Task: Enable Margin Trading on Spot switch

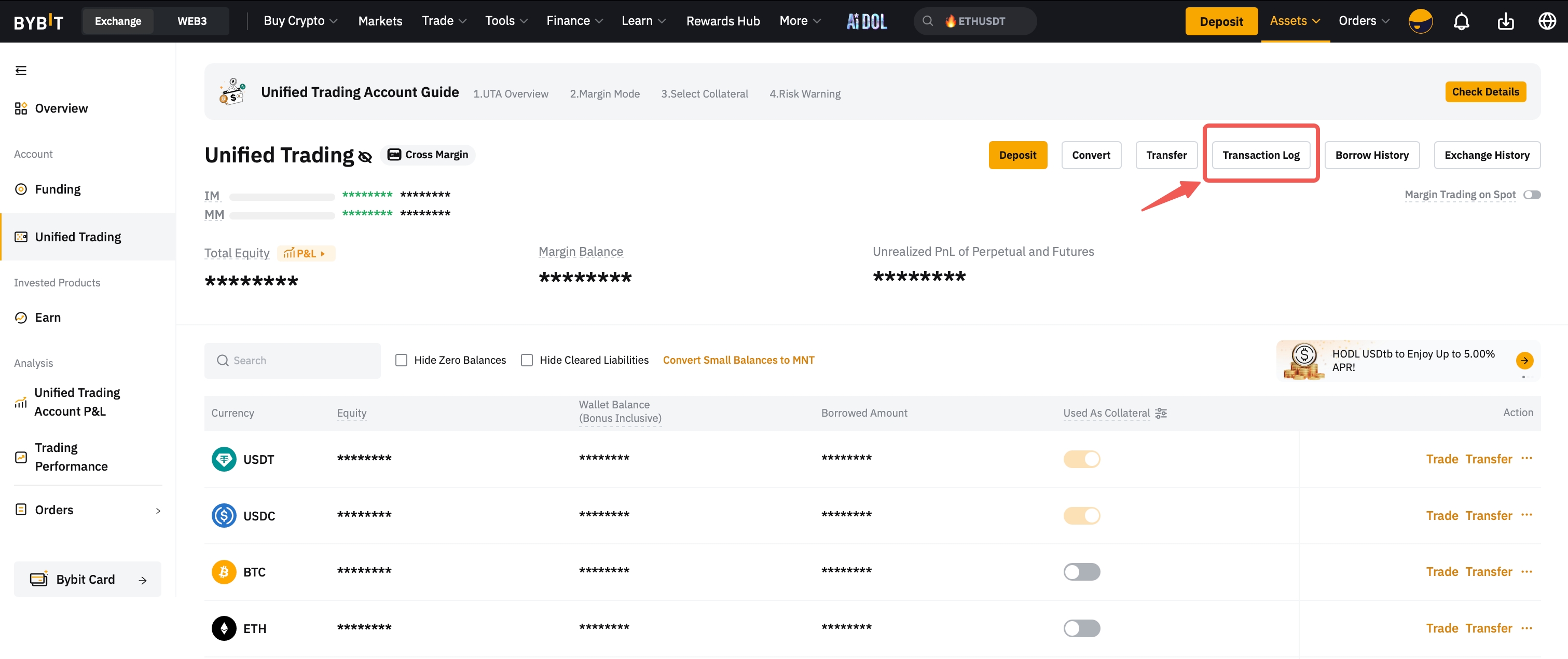Action: 1532,195
